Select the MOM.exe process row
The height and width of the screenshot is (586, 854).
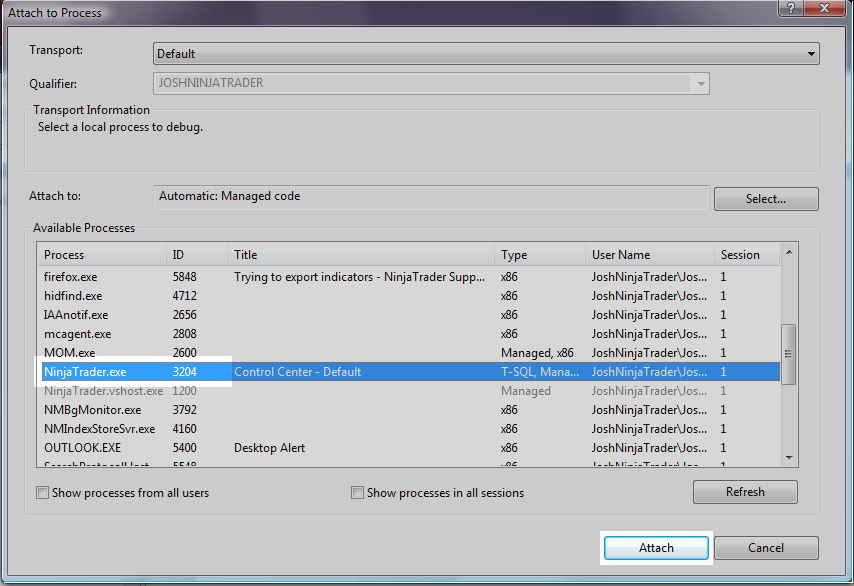pos(300,352)
